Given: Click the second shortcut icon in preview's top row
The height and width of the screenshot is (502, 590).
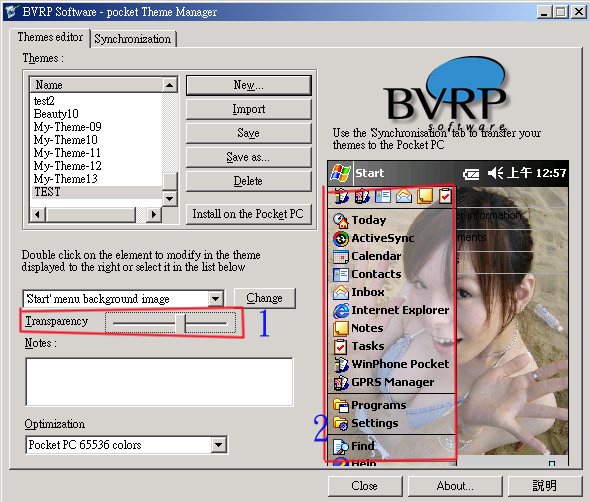Looking at the screenshot, I should tap(362, 196).
